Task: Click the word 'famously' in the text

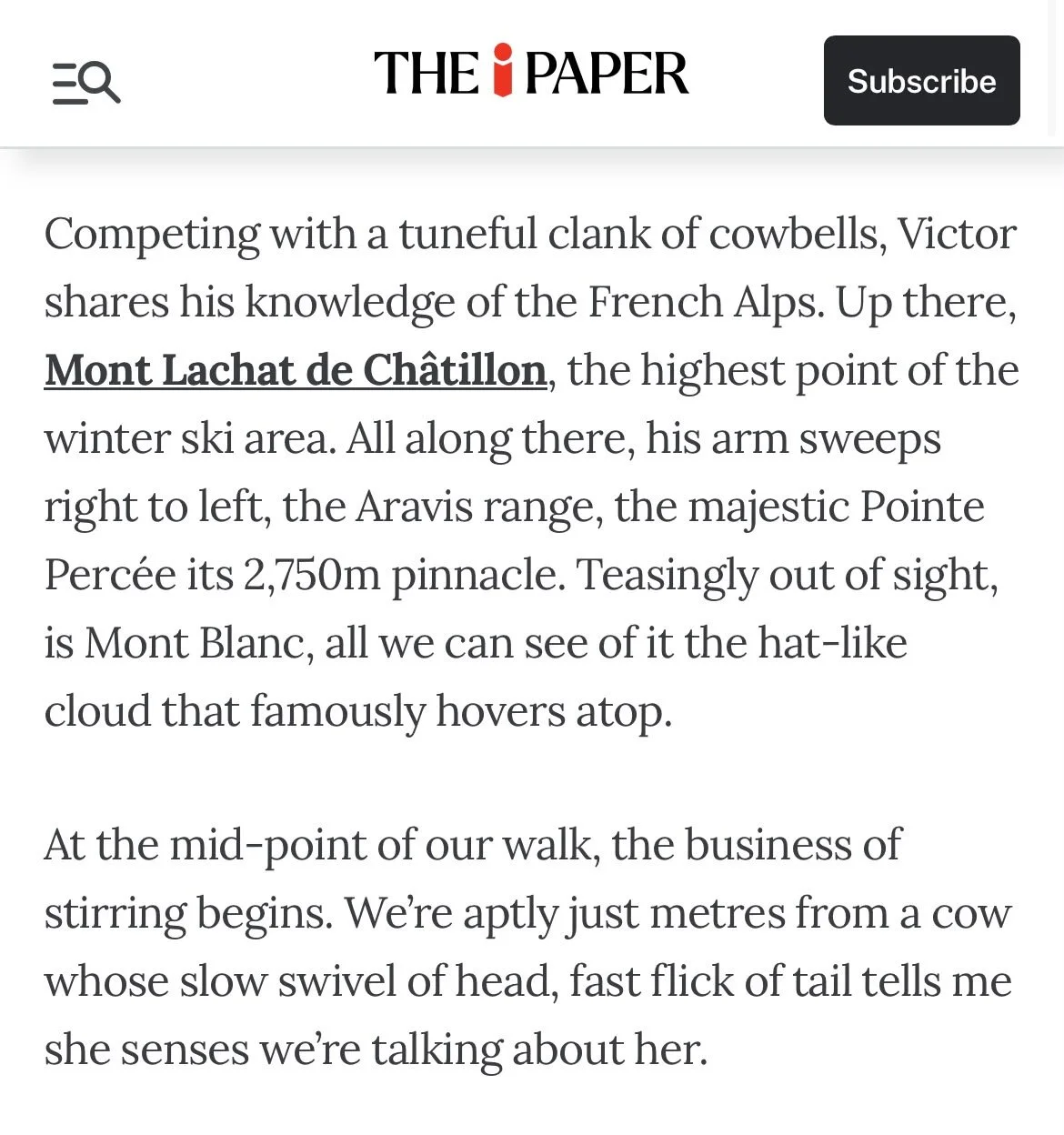Action: point(337,711)
